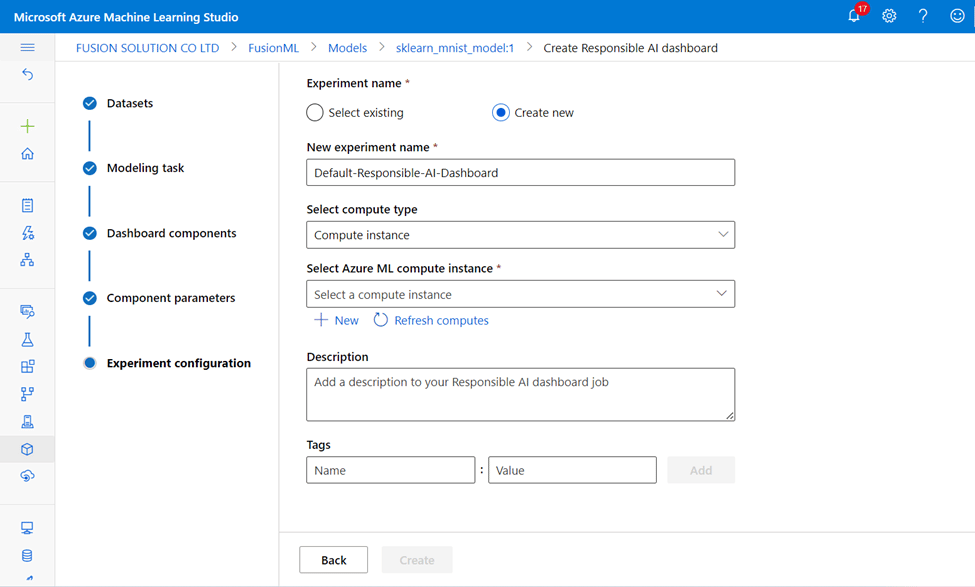The image size is (975, 587).
Task: Go to the Modeling task step
Action: click(x=146, y=168)
